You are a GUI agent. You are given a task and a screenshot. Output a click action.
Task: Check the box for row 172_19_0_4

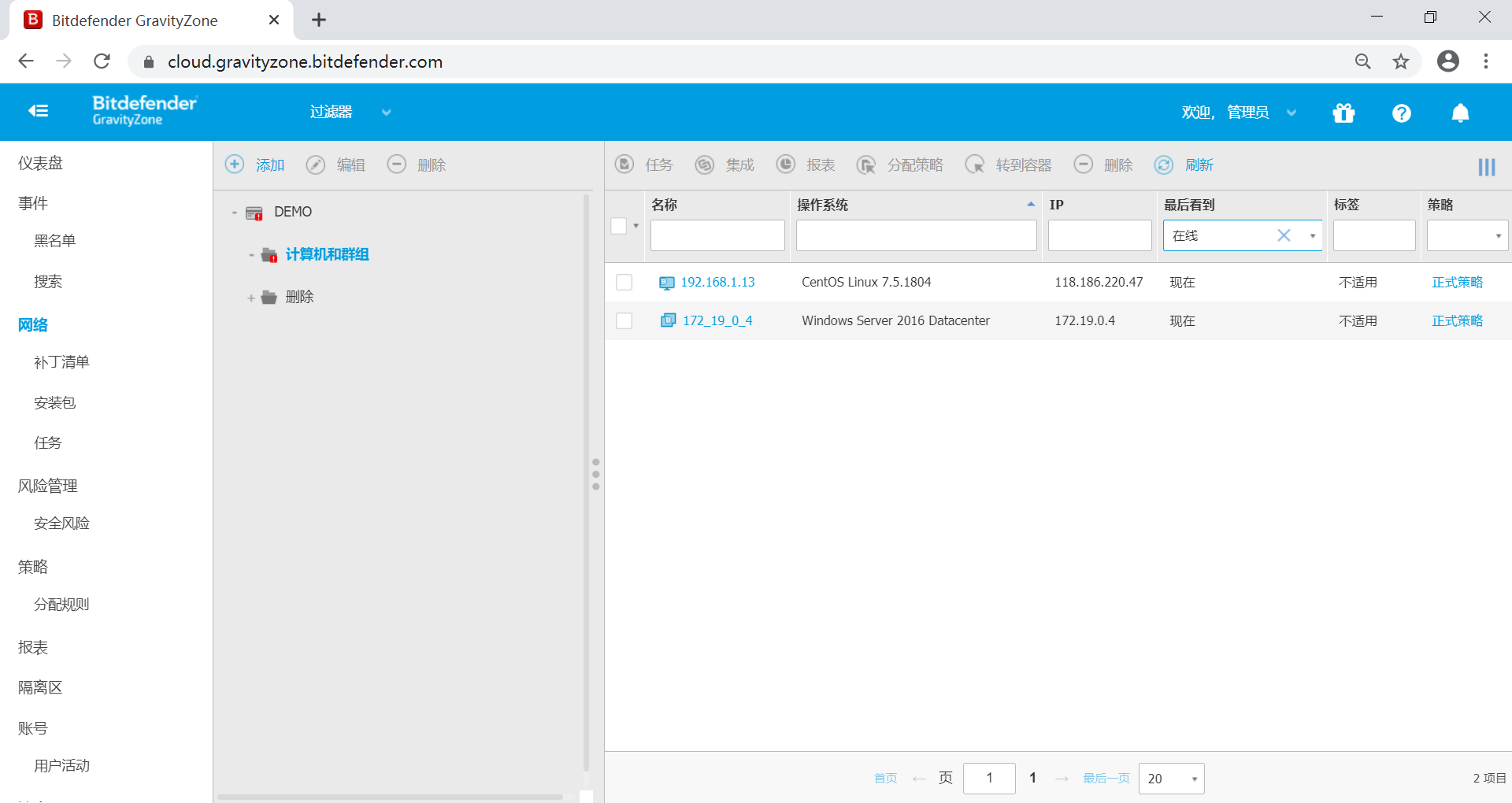pyautogui.click(x=624, y=320)
